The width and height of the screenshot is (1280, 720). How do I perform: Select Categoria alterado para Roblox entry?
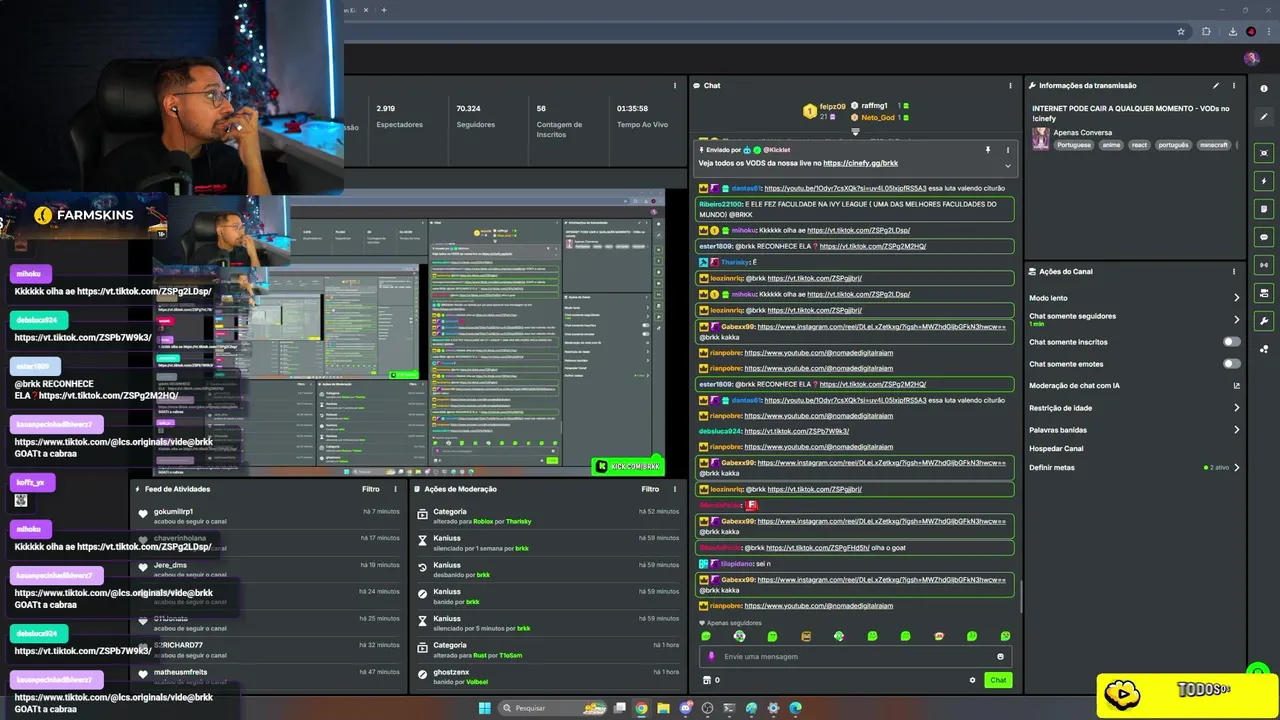[548, 516]
